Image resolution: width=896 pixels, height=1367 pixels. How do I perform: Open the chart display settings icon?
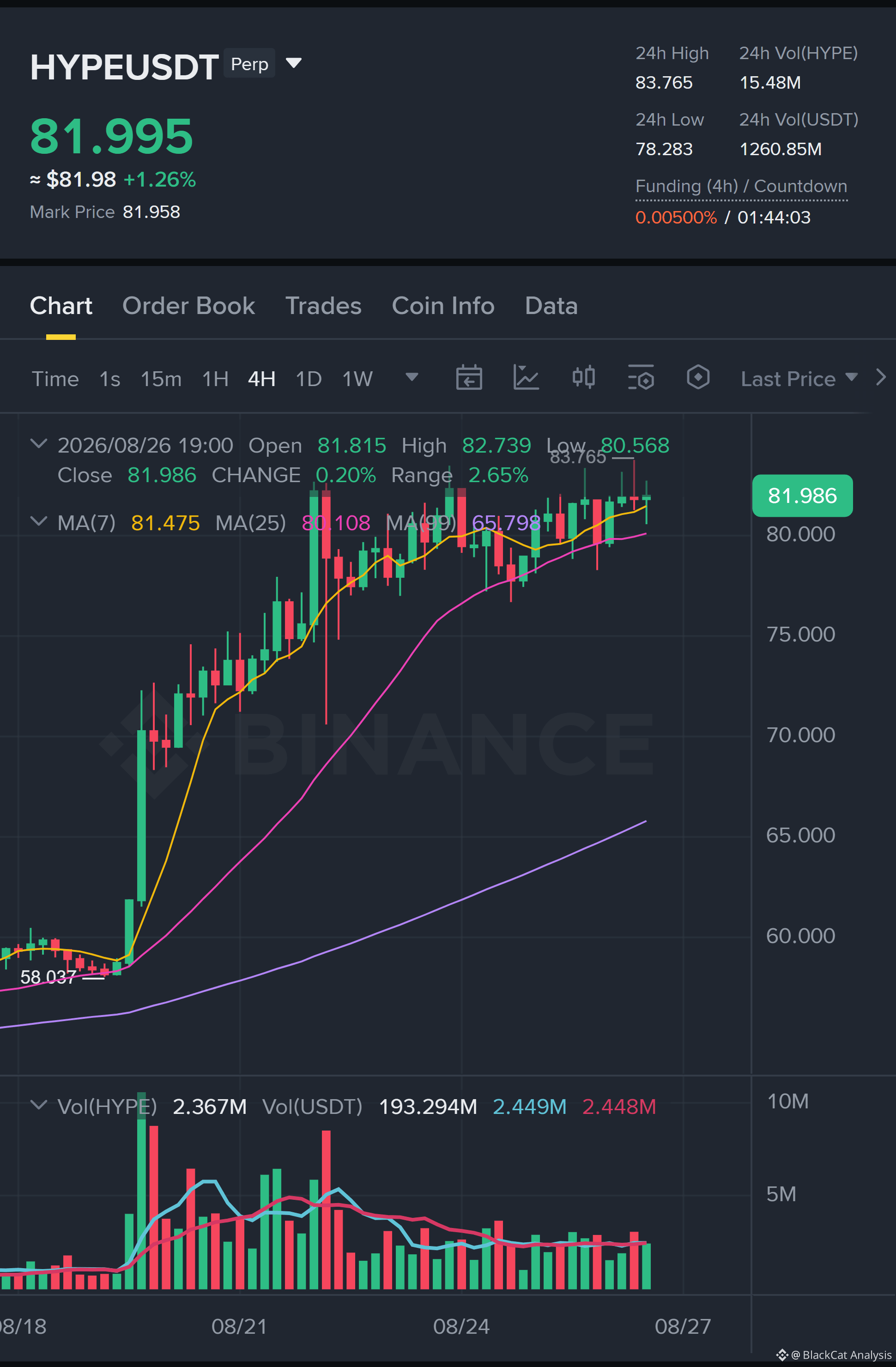(x=641, y=378)
